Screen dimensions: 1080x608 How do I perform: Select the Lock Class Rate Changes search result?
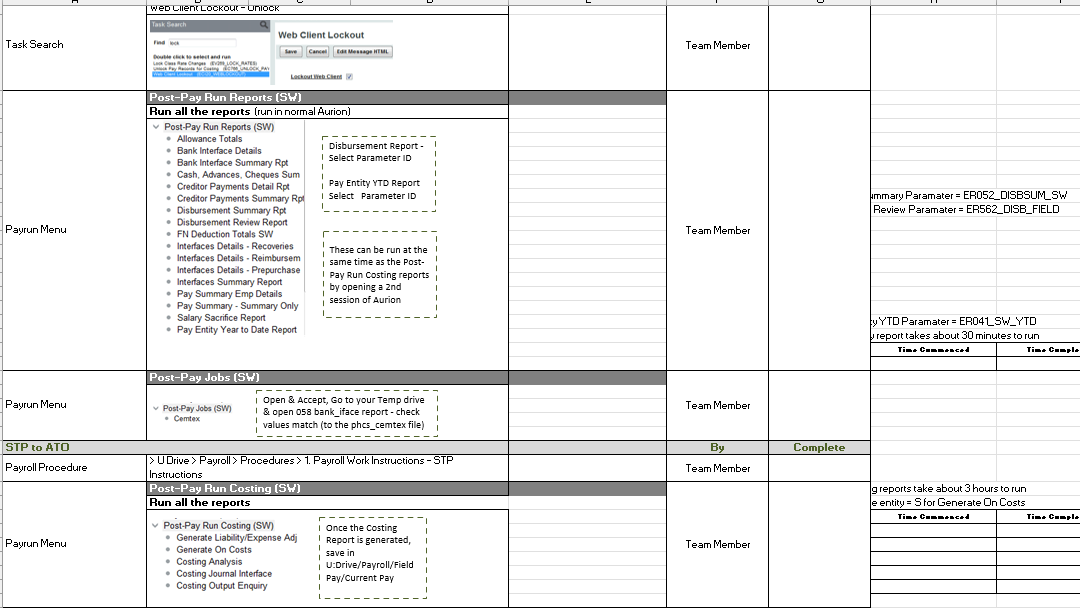point(205,63)
